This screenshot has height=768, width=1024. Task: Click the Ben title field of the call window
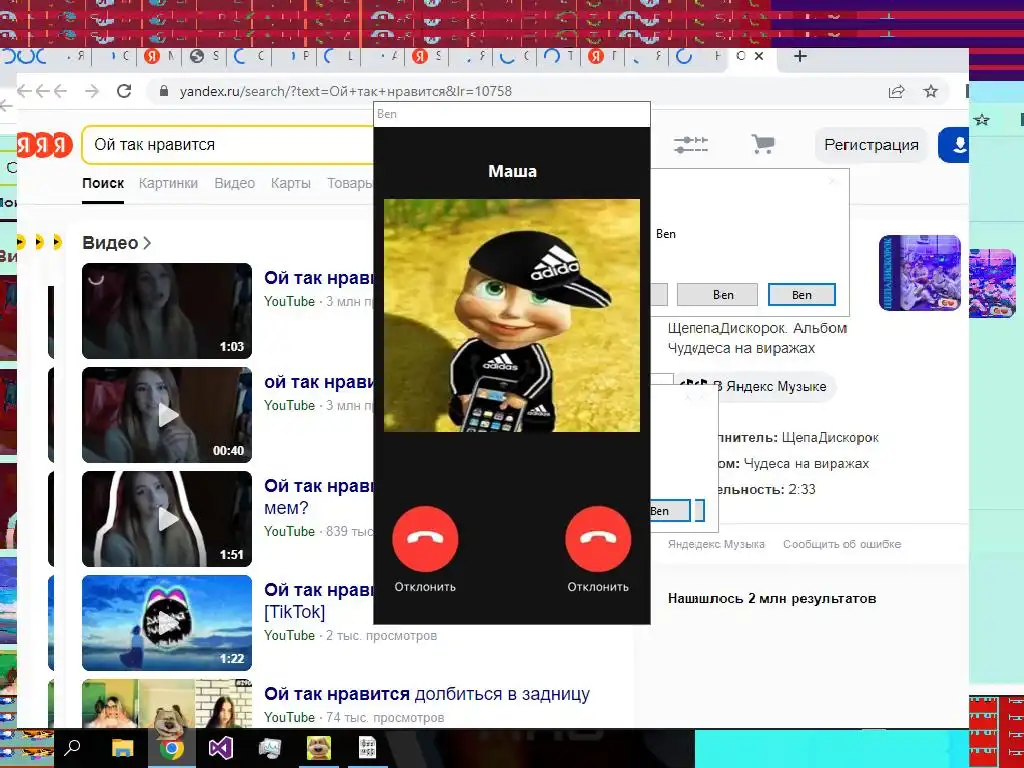(512, 114)
